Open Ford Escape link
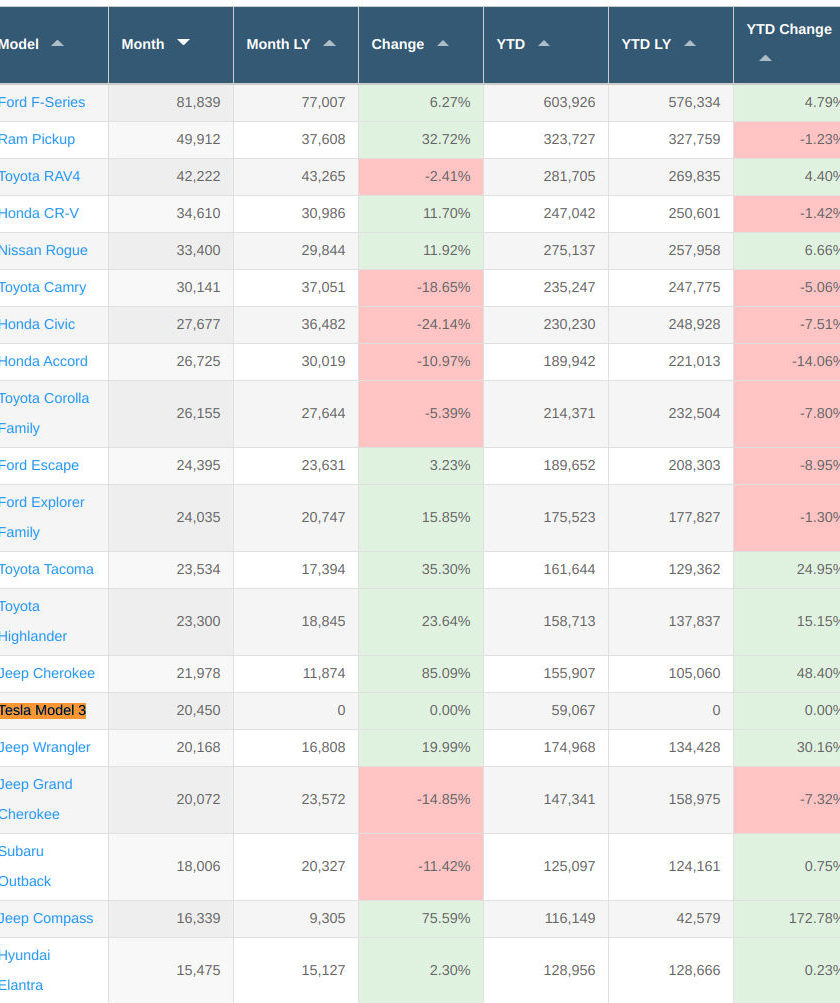This screenshot has height=1003, width=840. [x=39, y=466]
